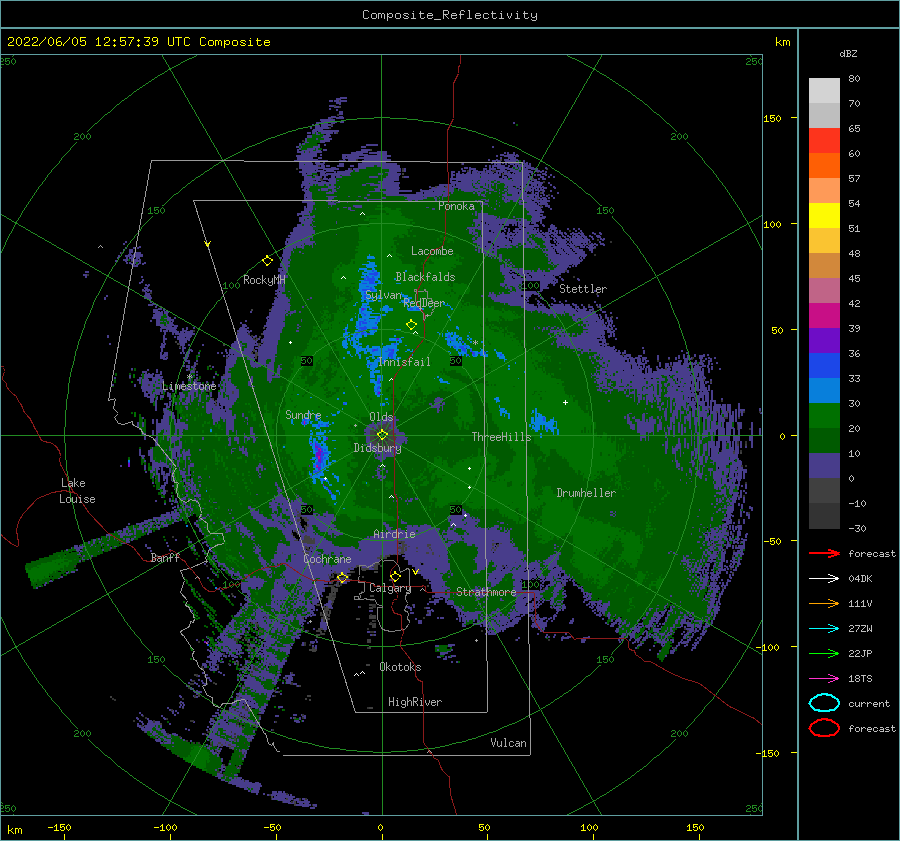This screenshot has width=900, height=841.
Task: Click the Stettler city label
Action: click(x=583, y=289)
